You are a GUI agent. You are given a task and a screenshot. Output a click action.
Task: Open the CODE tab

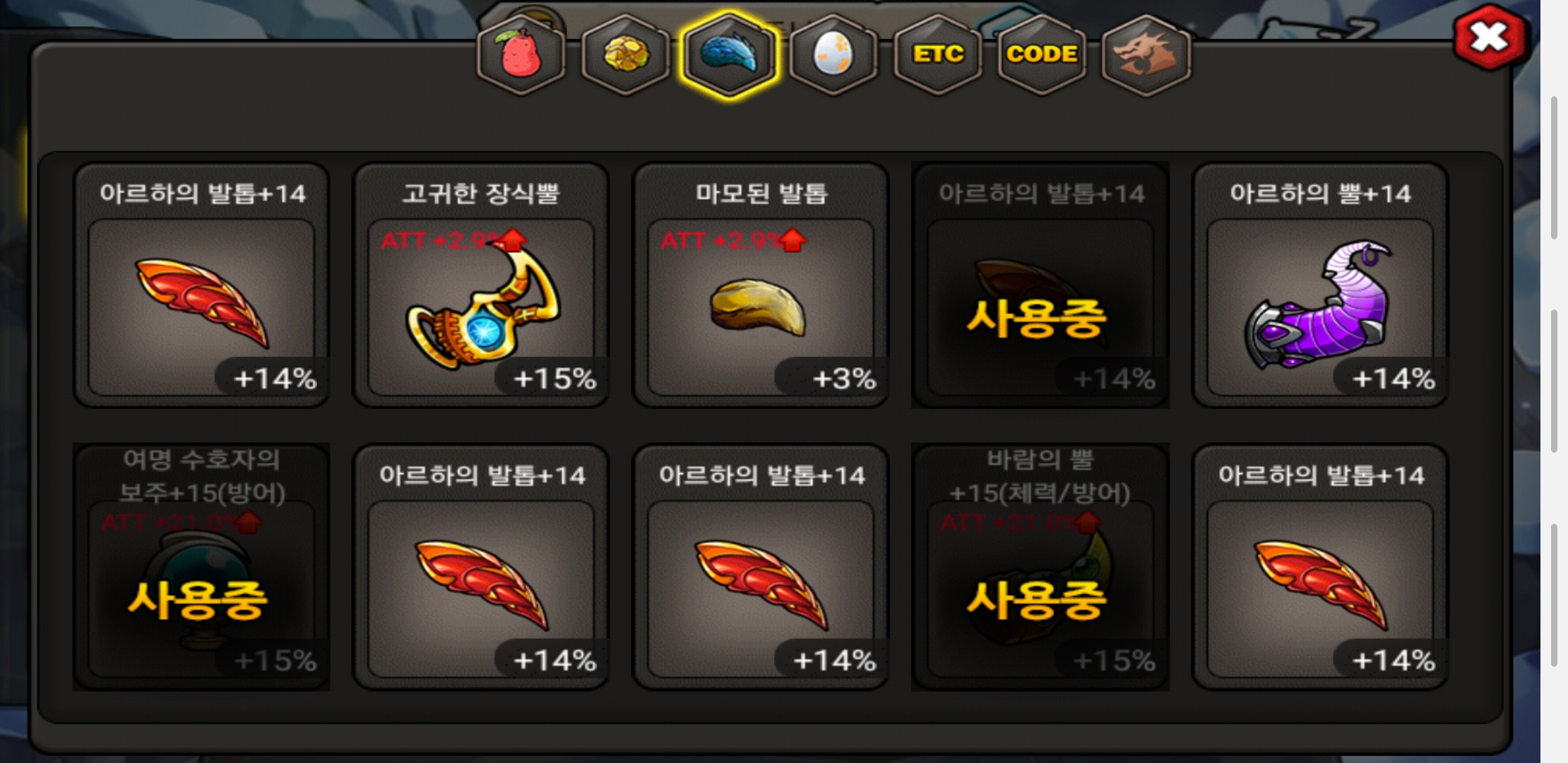coord(1042,54)
